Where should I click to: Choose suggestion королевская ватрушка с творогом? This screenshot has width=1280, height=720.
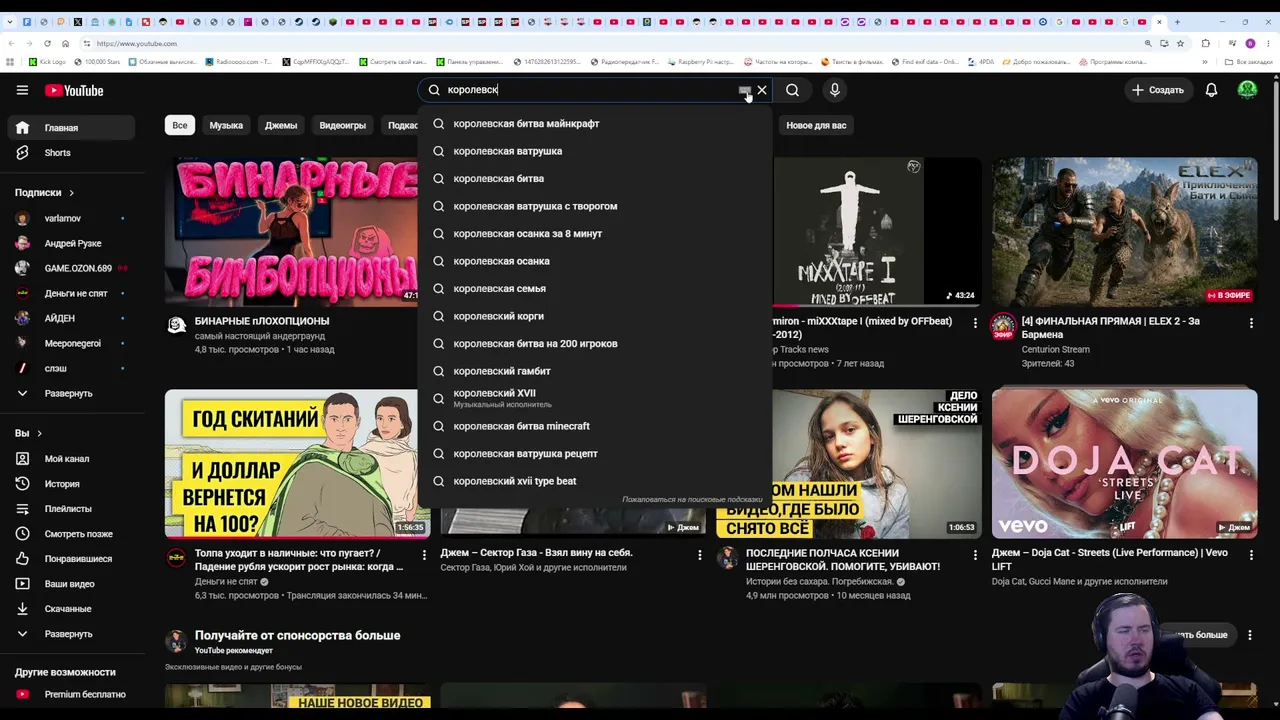coord(595,206)
